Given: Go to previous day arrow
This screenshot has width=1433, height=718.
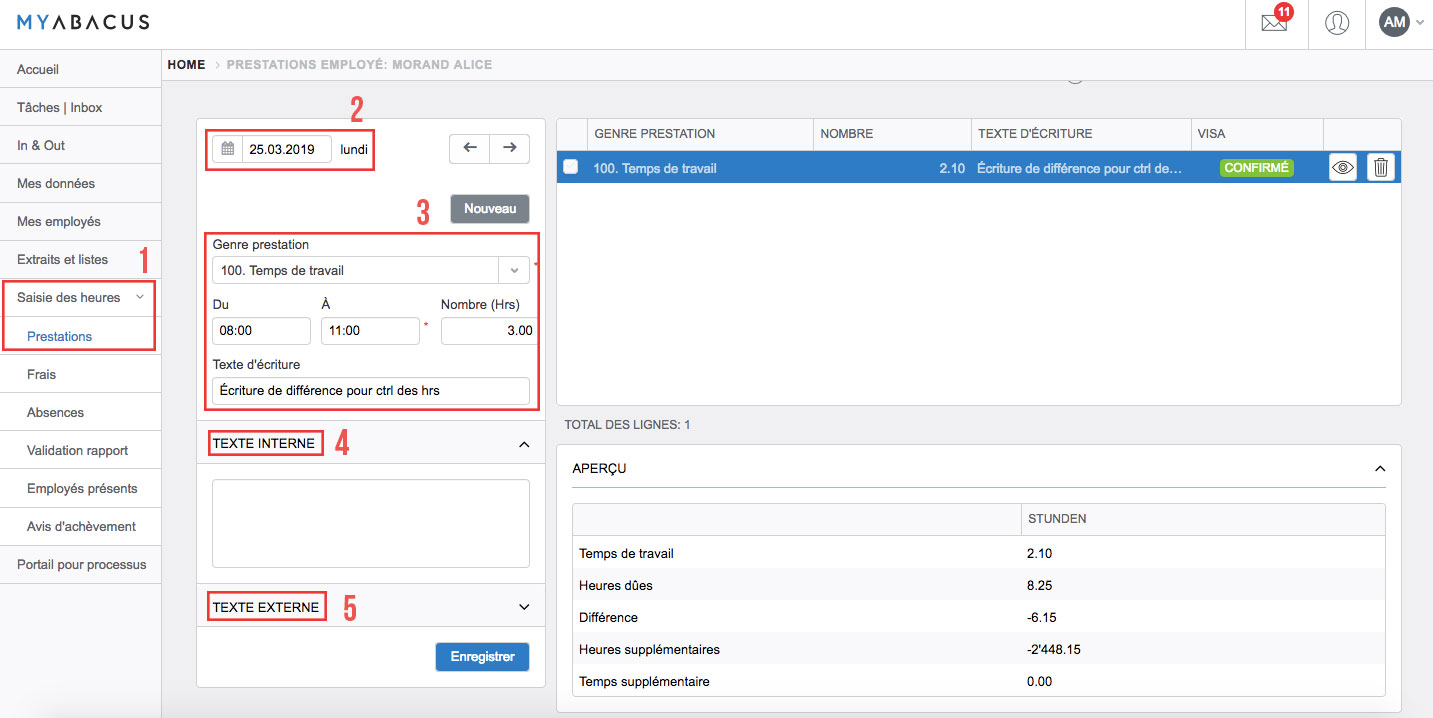Looking at the screenshot, I should click(470, 147).
